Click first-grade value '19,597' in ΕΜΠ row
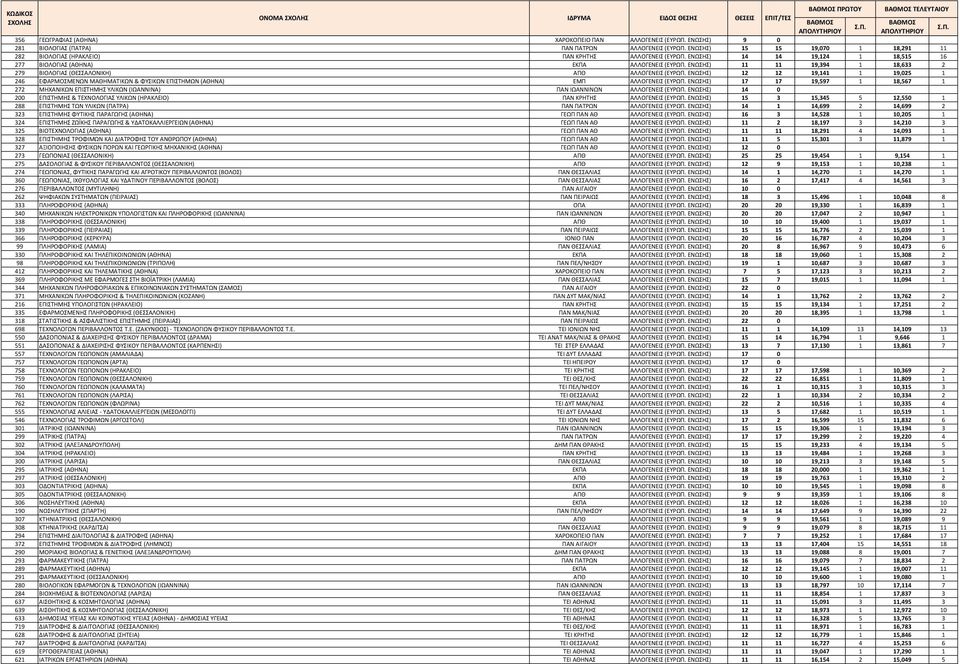 click(820, 81)
